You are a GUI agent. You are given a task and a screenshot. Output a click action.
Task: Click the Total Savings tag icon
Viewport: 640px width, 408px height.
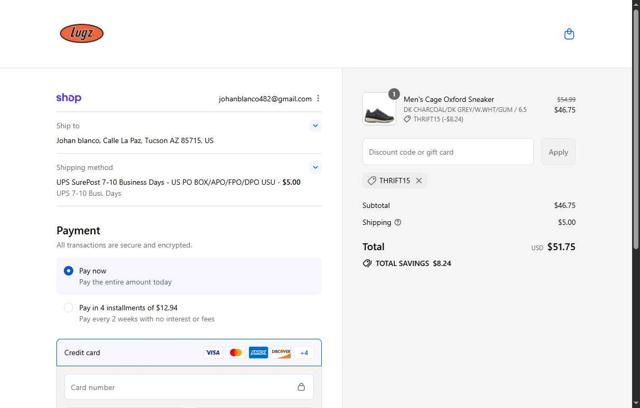point(367,264)
